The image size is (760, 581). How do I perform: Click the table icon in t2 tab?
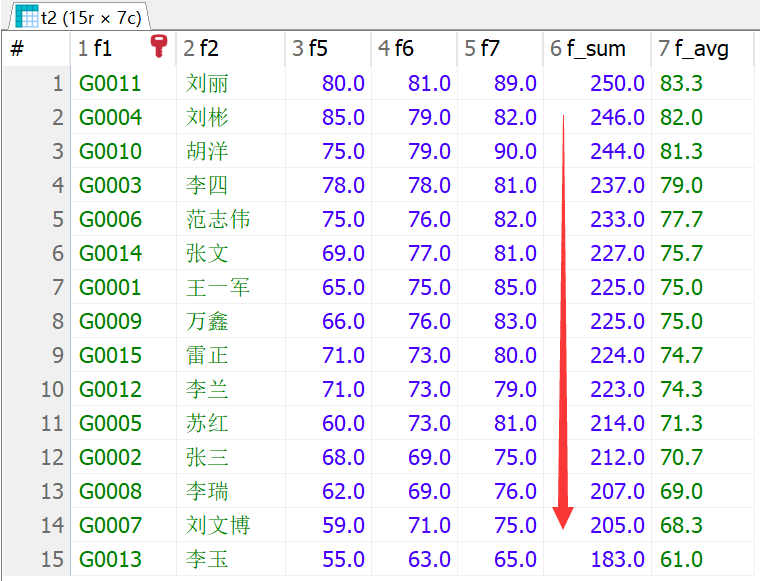26,16
